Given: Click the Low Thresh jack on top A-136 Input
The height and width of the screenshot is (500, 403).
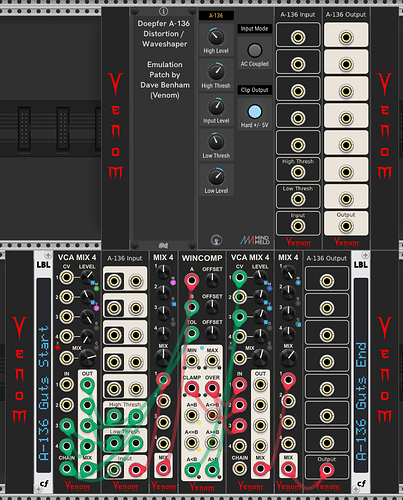Looking at the screenshot, I should point(298,199).
